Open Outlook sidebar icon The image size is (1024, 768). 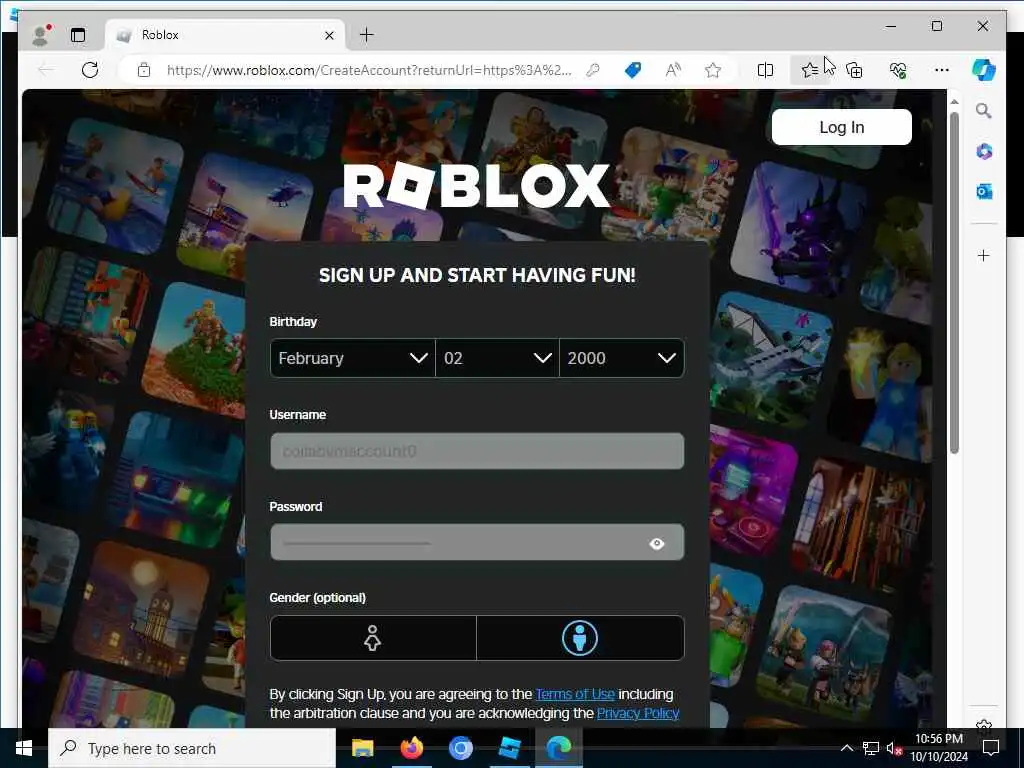pos(984,191)
